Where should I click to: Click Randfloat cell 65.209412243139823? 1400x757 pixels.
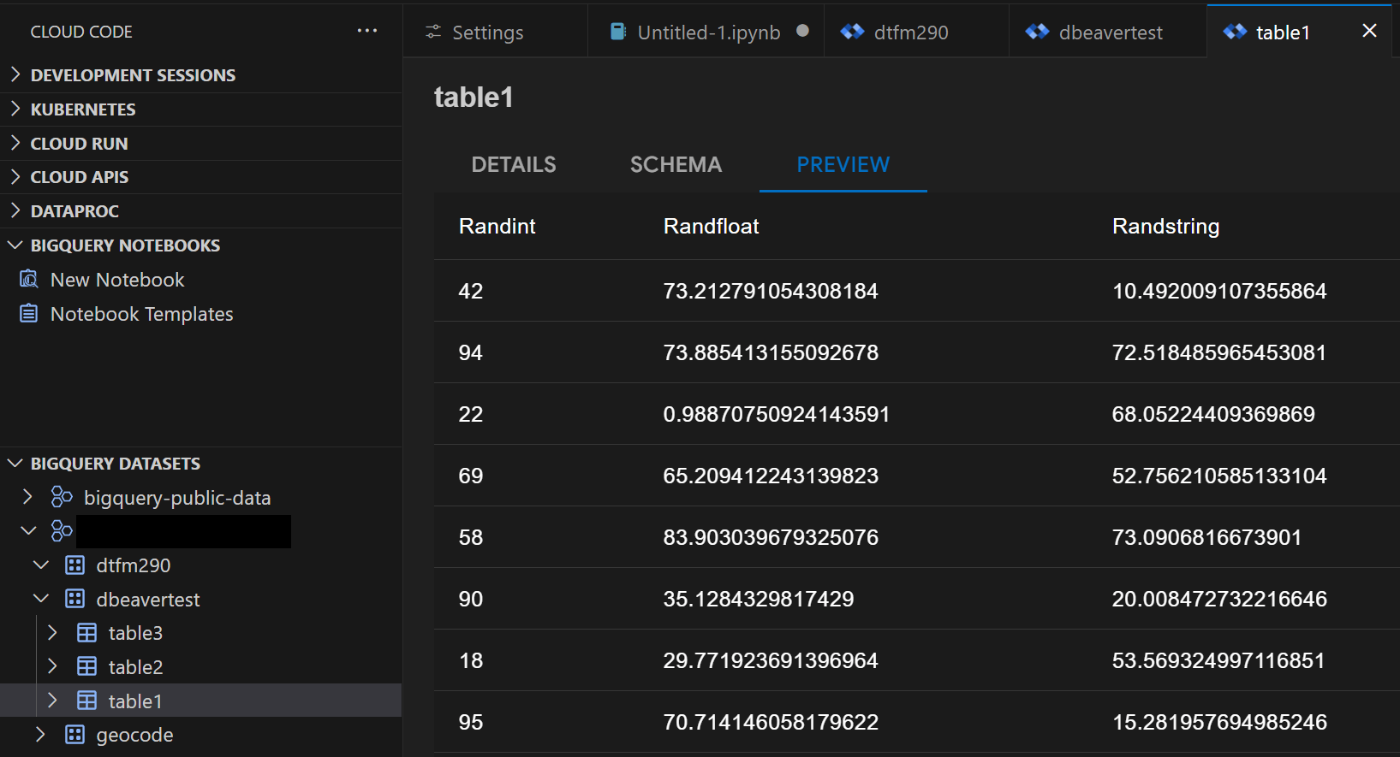pyautogui.click(x=771, y=476)
